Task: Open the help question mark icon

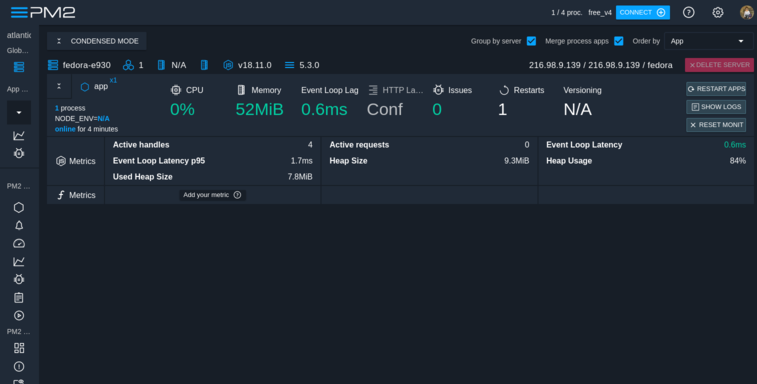Action: [x=688, y=13]
